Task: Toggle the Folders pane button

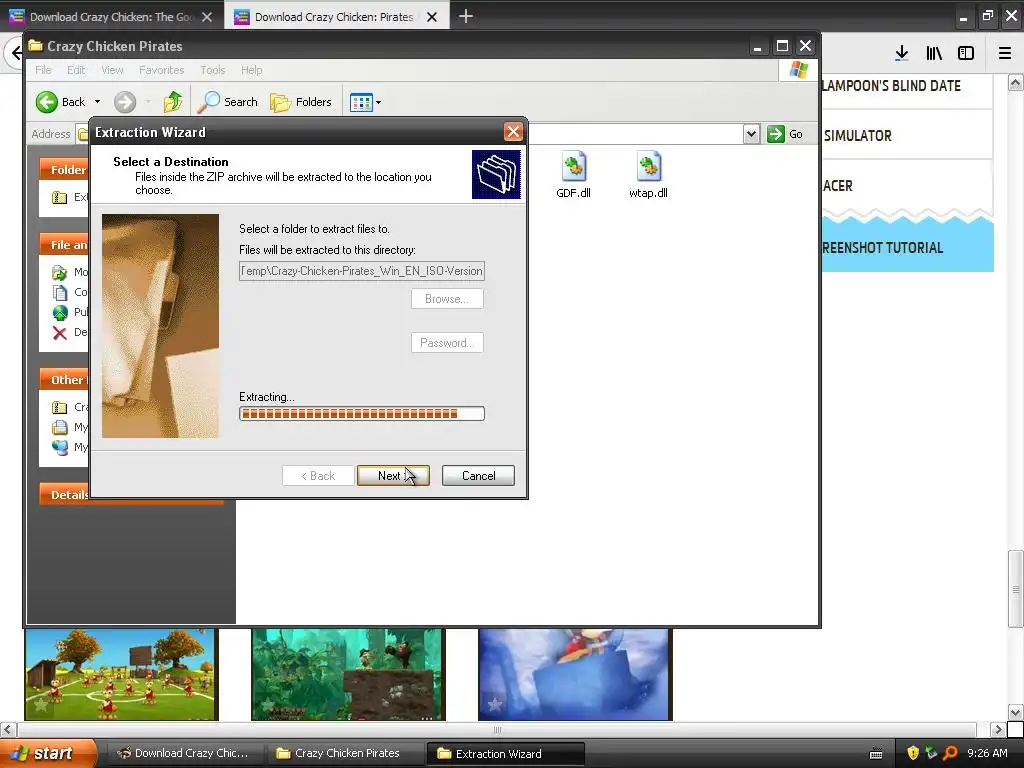Action: pos(301,102)
